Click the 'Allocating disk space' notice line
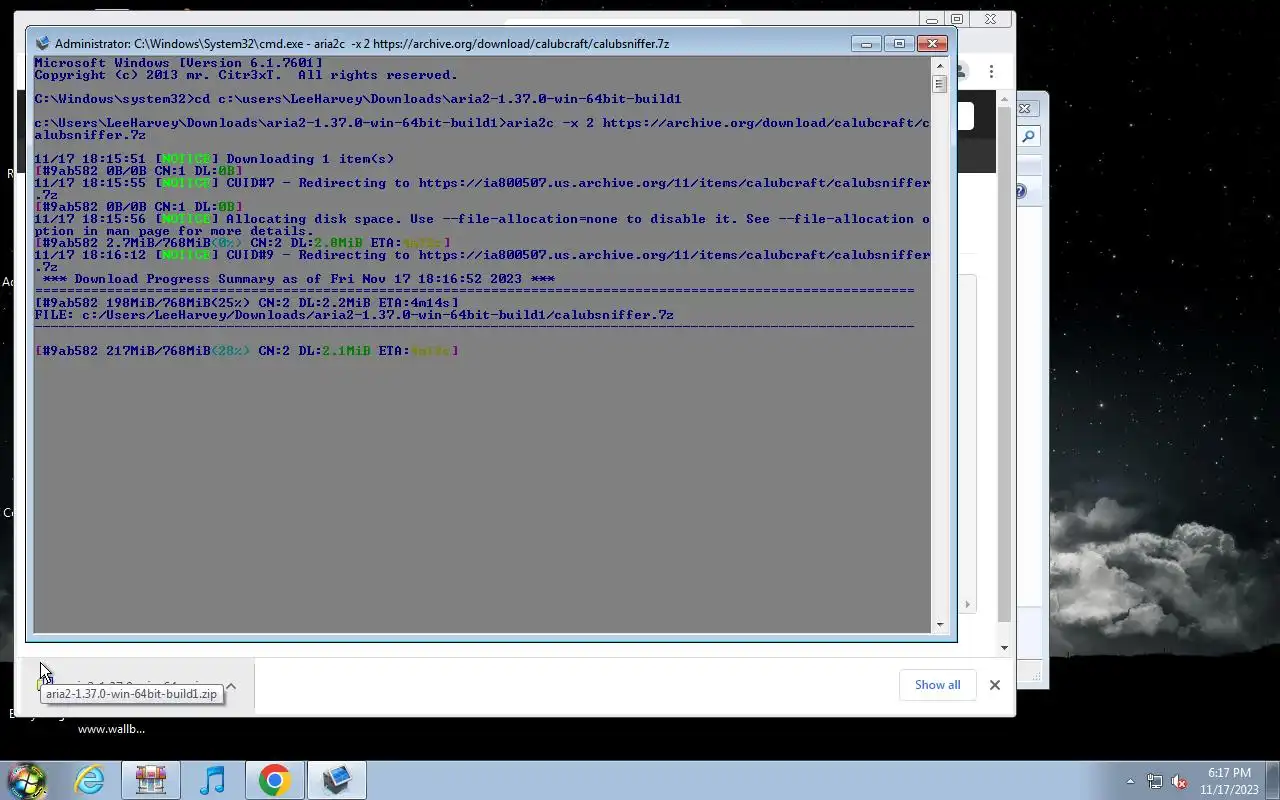1280x800 pixels. pos(482,224)
